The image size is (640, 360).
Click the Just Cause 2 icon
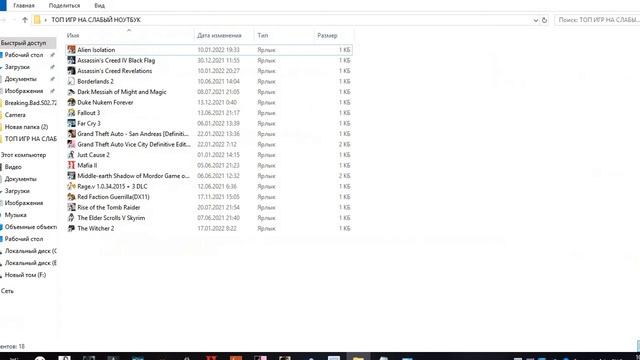tap(71, 155)
